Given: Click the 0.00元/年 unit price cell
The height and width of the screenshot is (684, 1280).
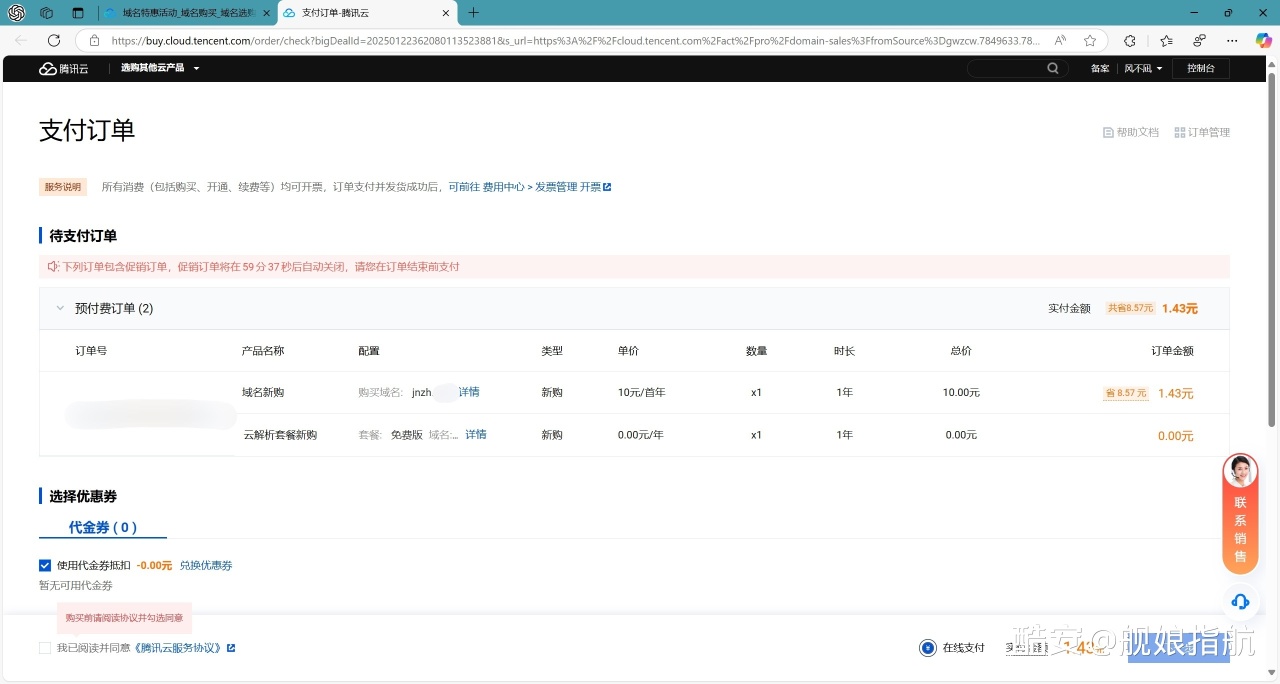Looking at the screenshot, I should [641, 435].
